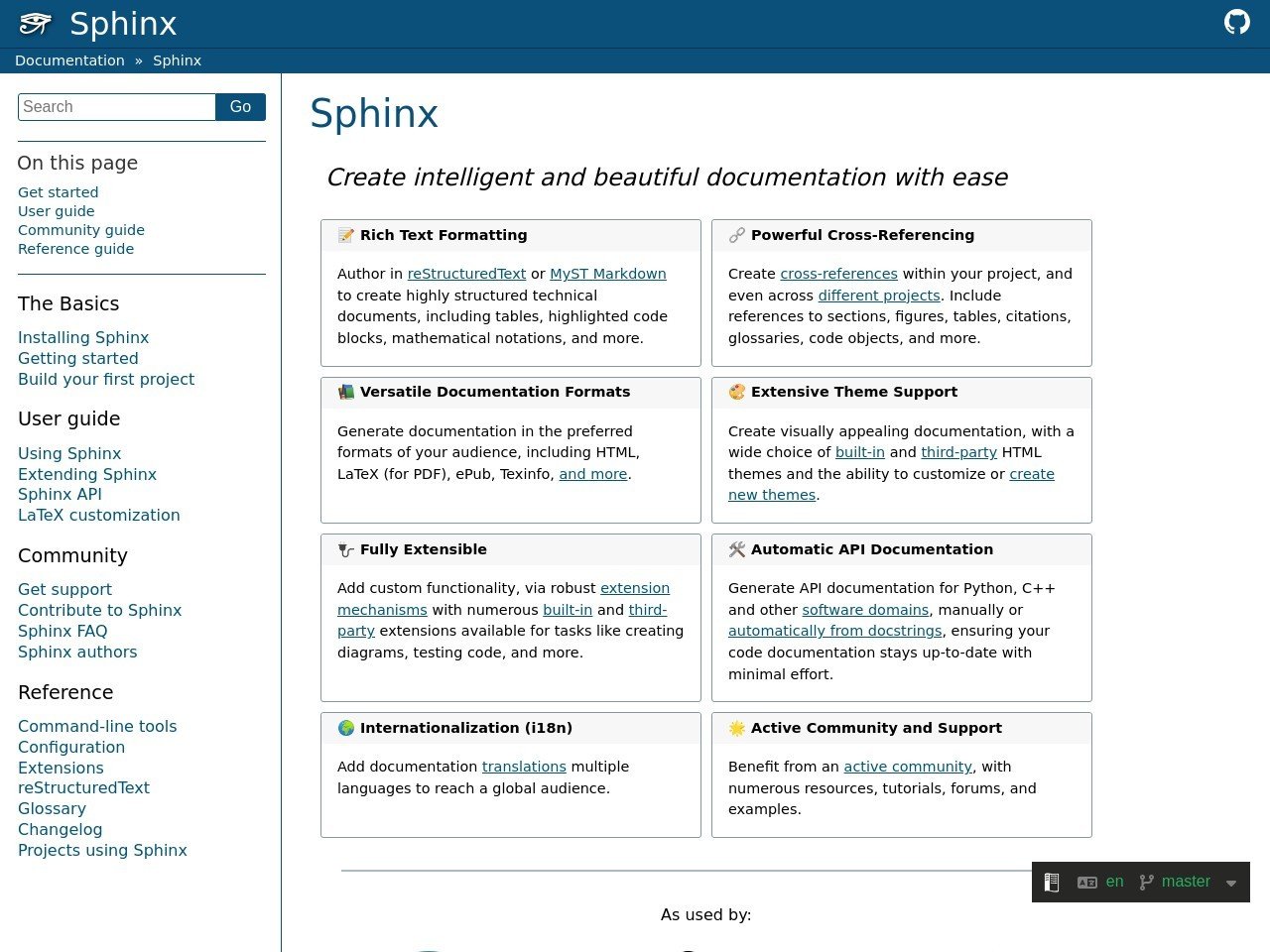
Task: Click the Read the Docs book icon
Action: pyautogui.click(x=1052, y=882)
